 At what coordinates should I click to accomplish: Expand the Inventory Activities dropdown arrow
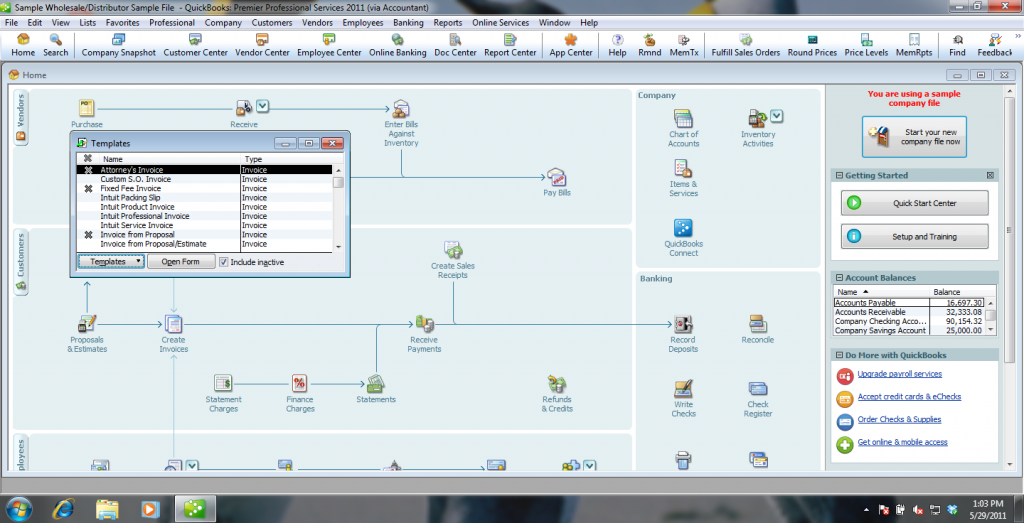pos(776,116)
